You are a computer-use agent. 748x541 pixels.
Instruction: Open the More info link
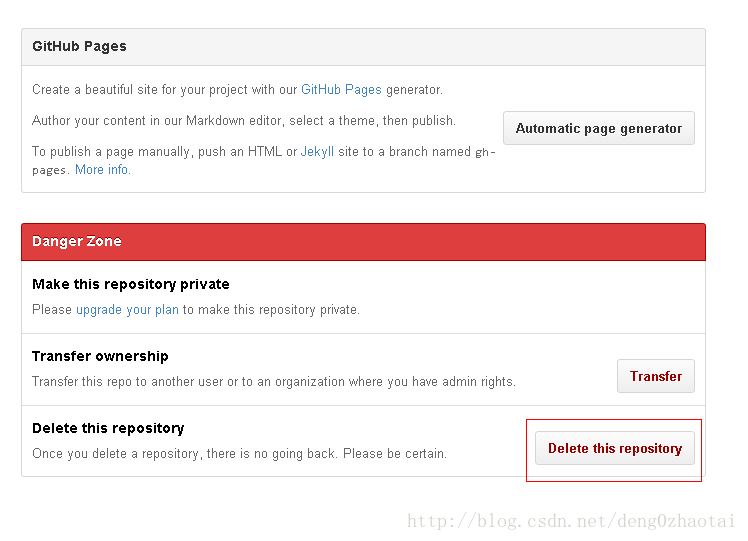[x=103, y=170]
